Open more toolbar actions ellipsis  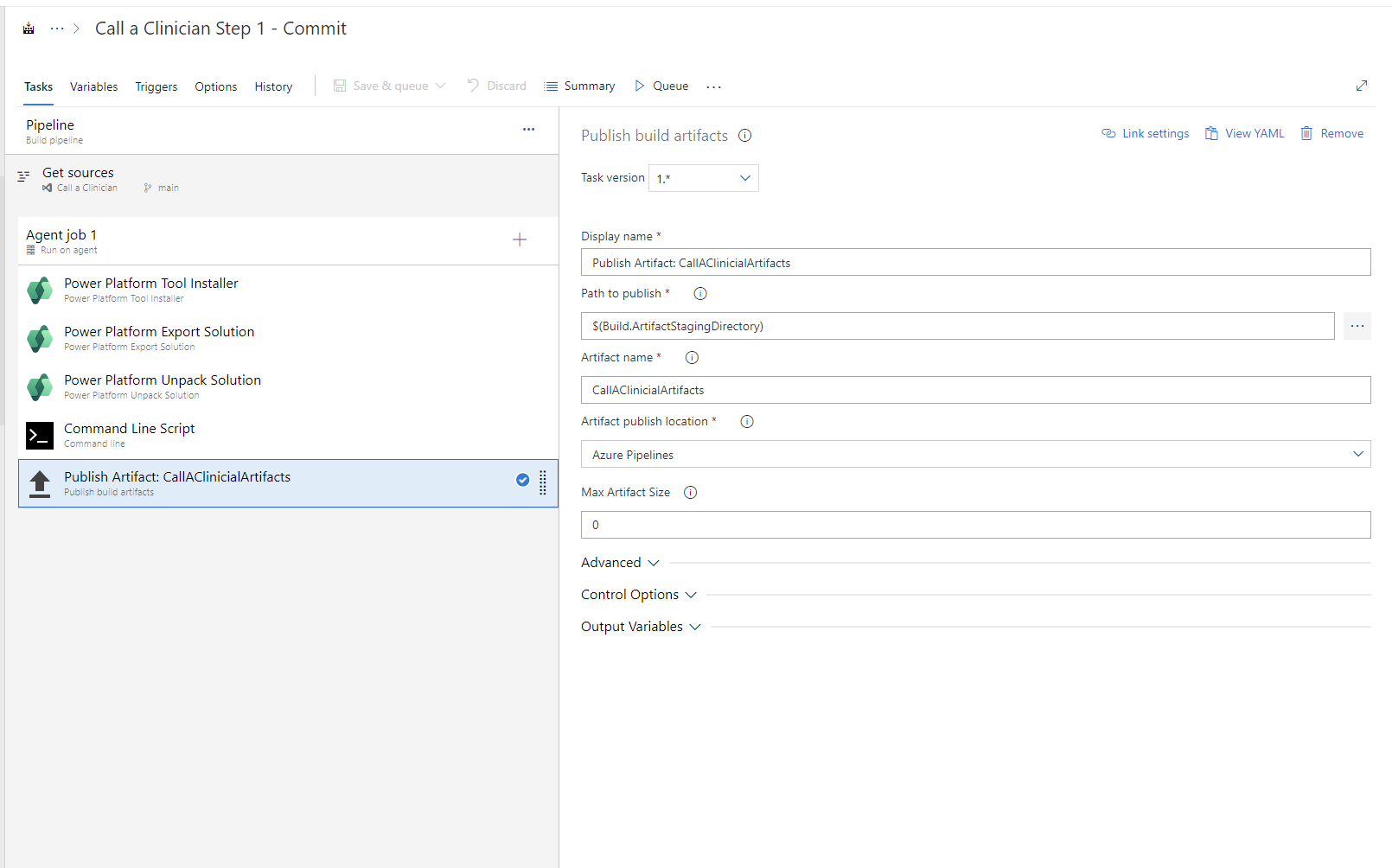point(713,86)
